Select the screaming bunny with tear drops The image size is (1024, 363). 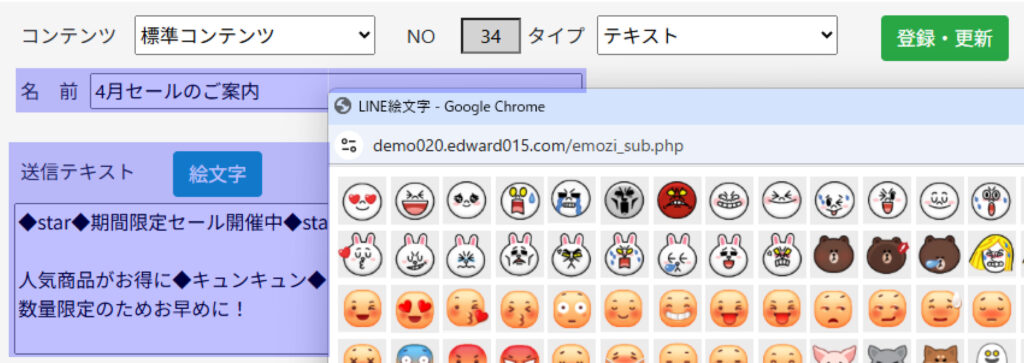(624, 255)
